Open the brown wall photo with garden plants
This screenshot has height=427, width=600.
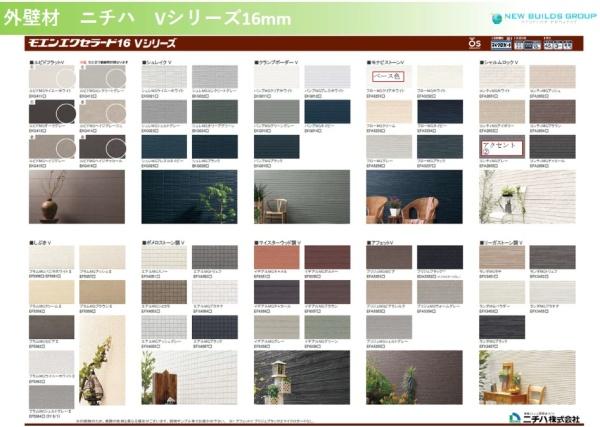(414, 377)
